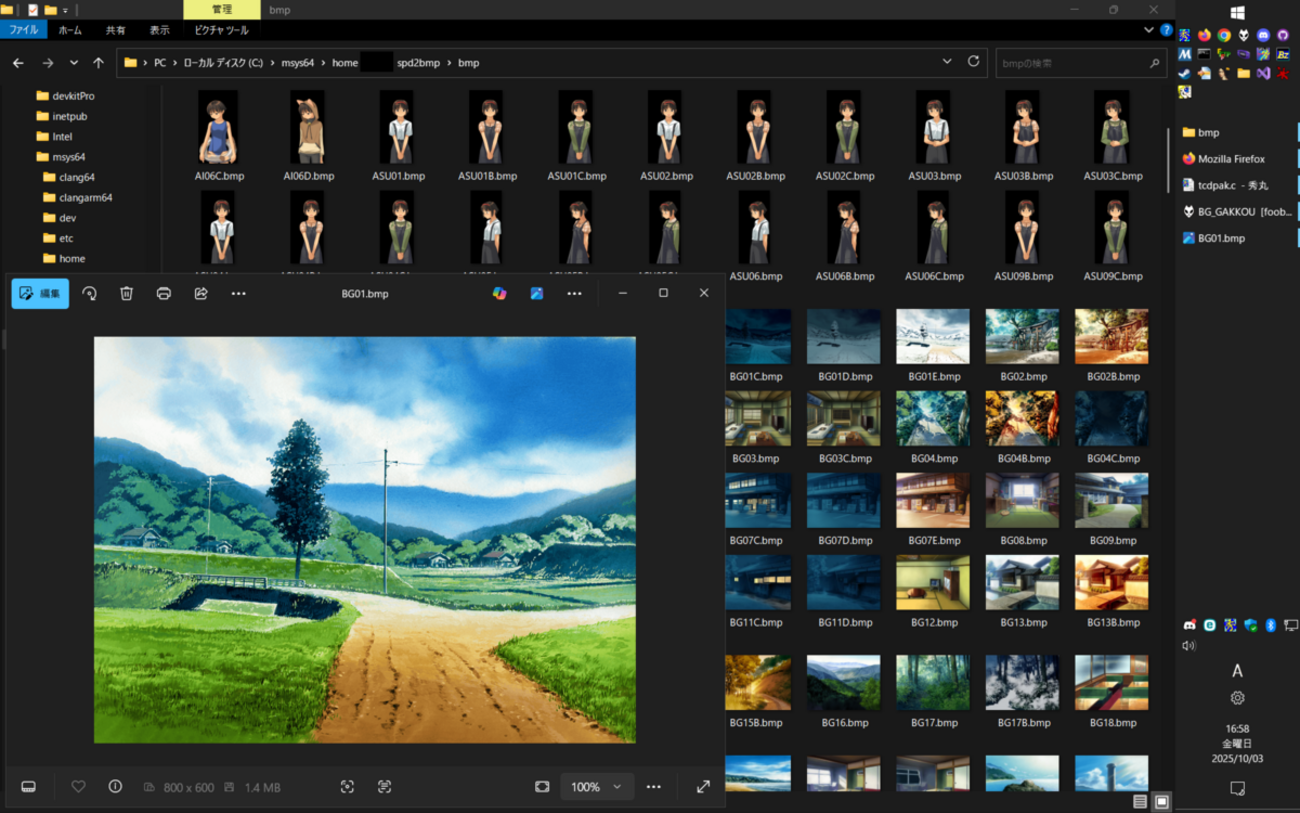Open the ファイル menu tab
The height and width of the screenshot is (813, 1300).
(x=23, y=30)
